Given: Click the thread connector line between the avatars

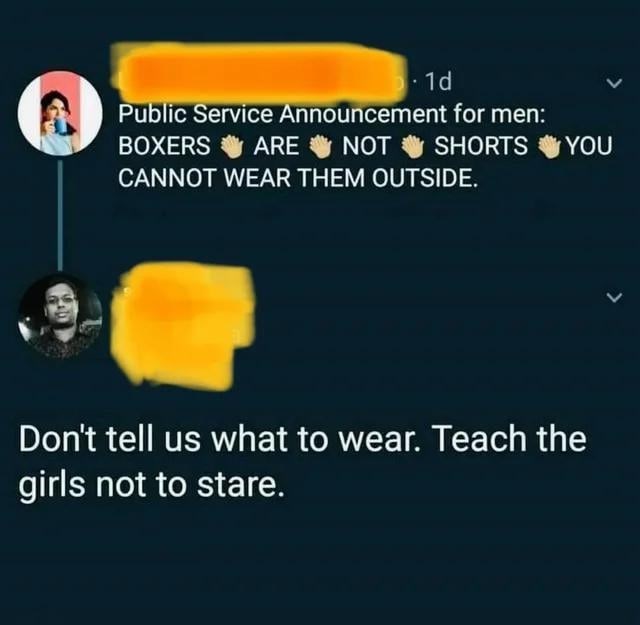Looking at the screenshot, I should [x=60, y=215].
